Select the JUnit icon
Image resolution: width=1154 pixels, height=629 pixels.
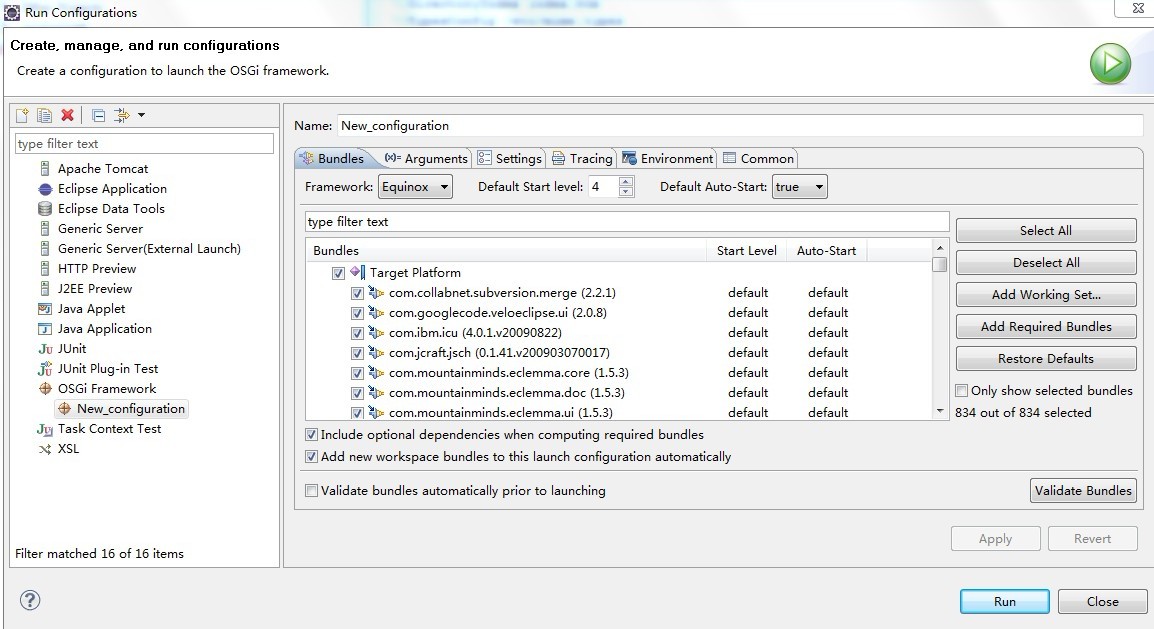45,349
